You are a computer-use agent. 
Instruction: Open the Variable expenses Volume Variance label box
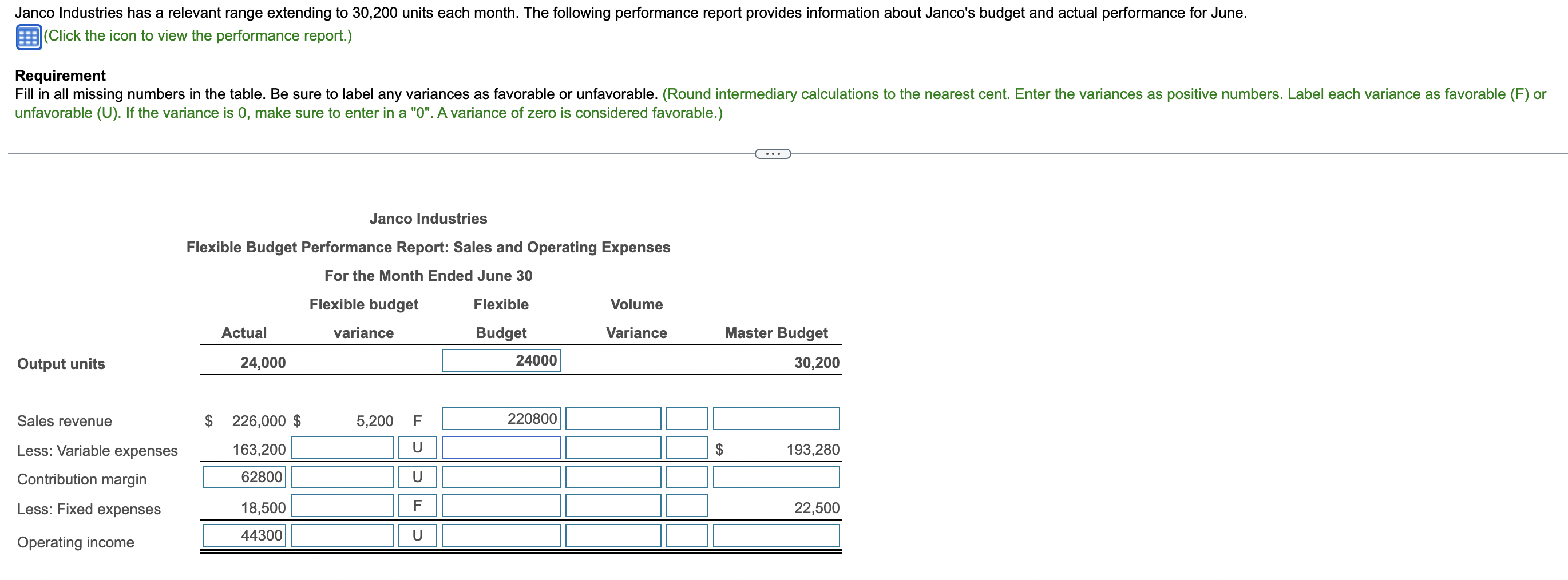(687, 447)
